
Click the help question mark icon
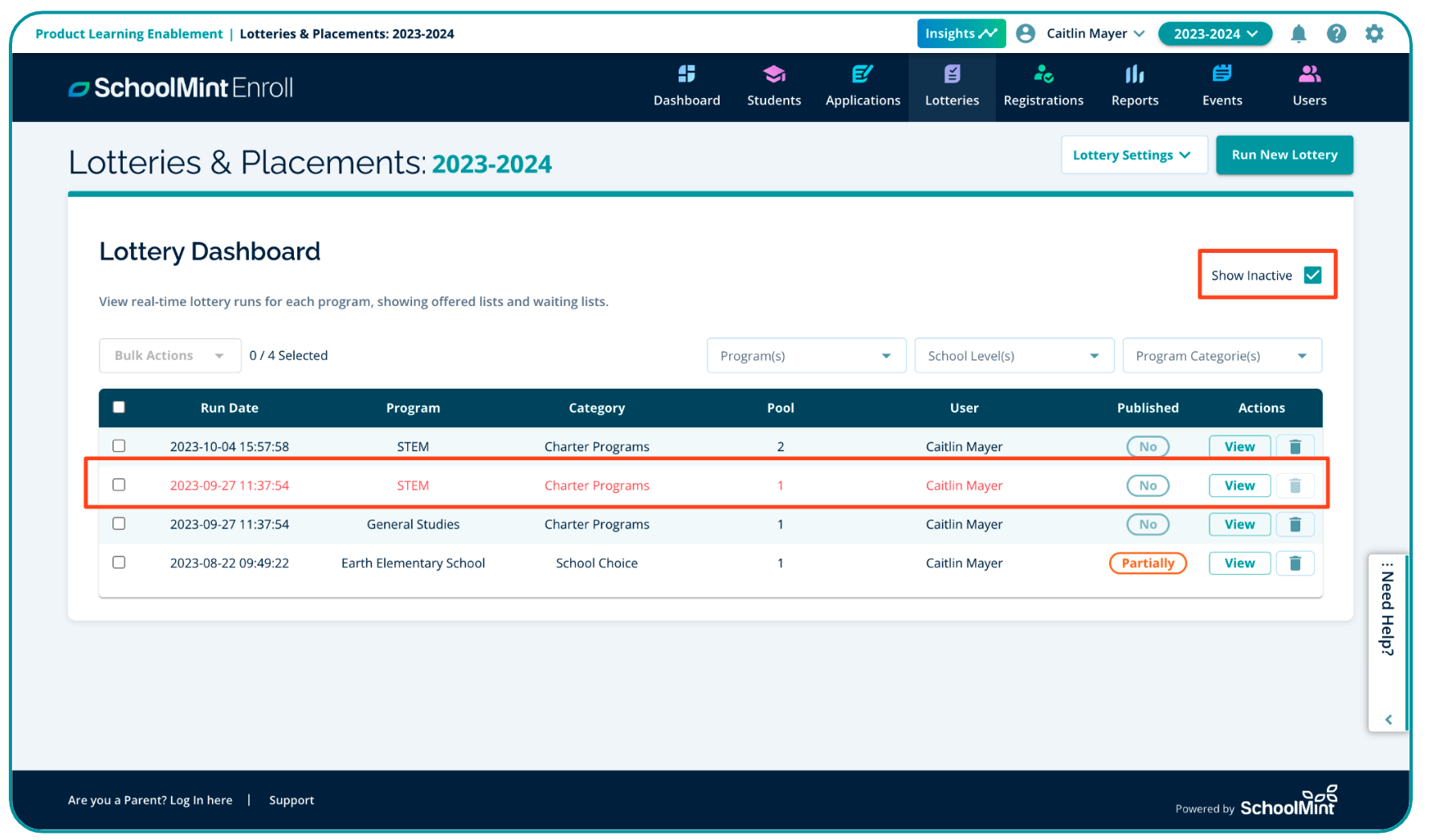click(x=1336, y=34)
